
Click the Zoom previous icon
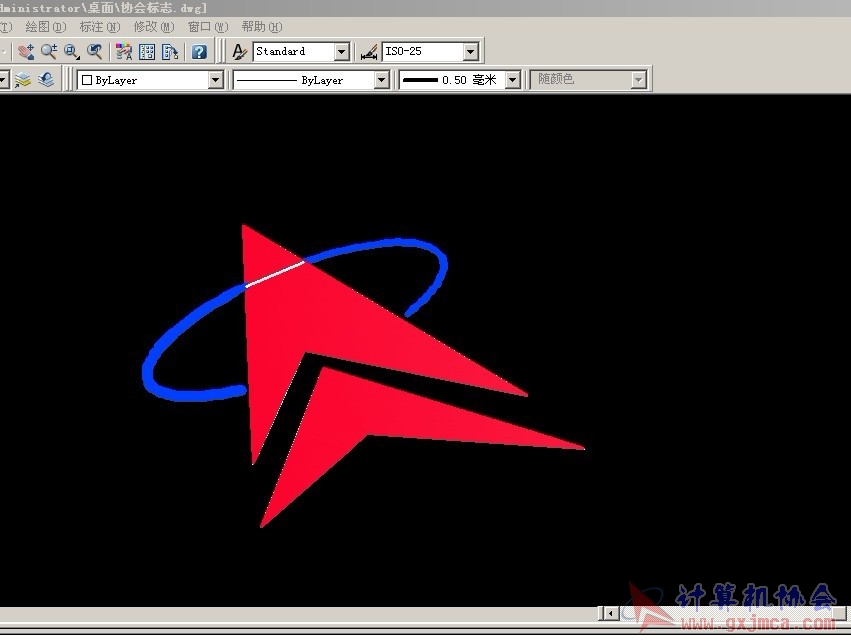point(94,52)
